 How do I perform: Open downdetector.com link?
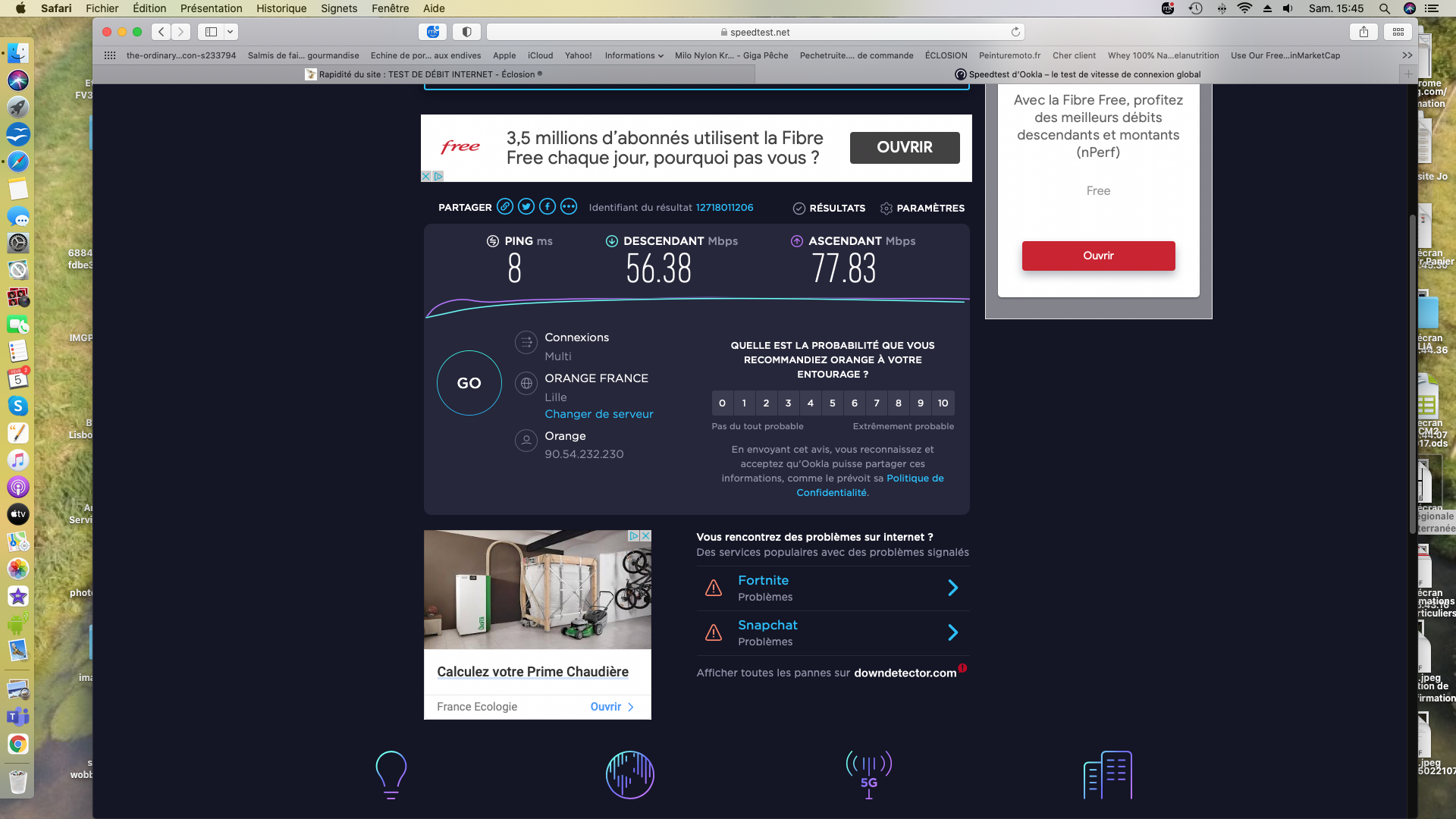[905, 673]
